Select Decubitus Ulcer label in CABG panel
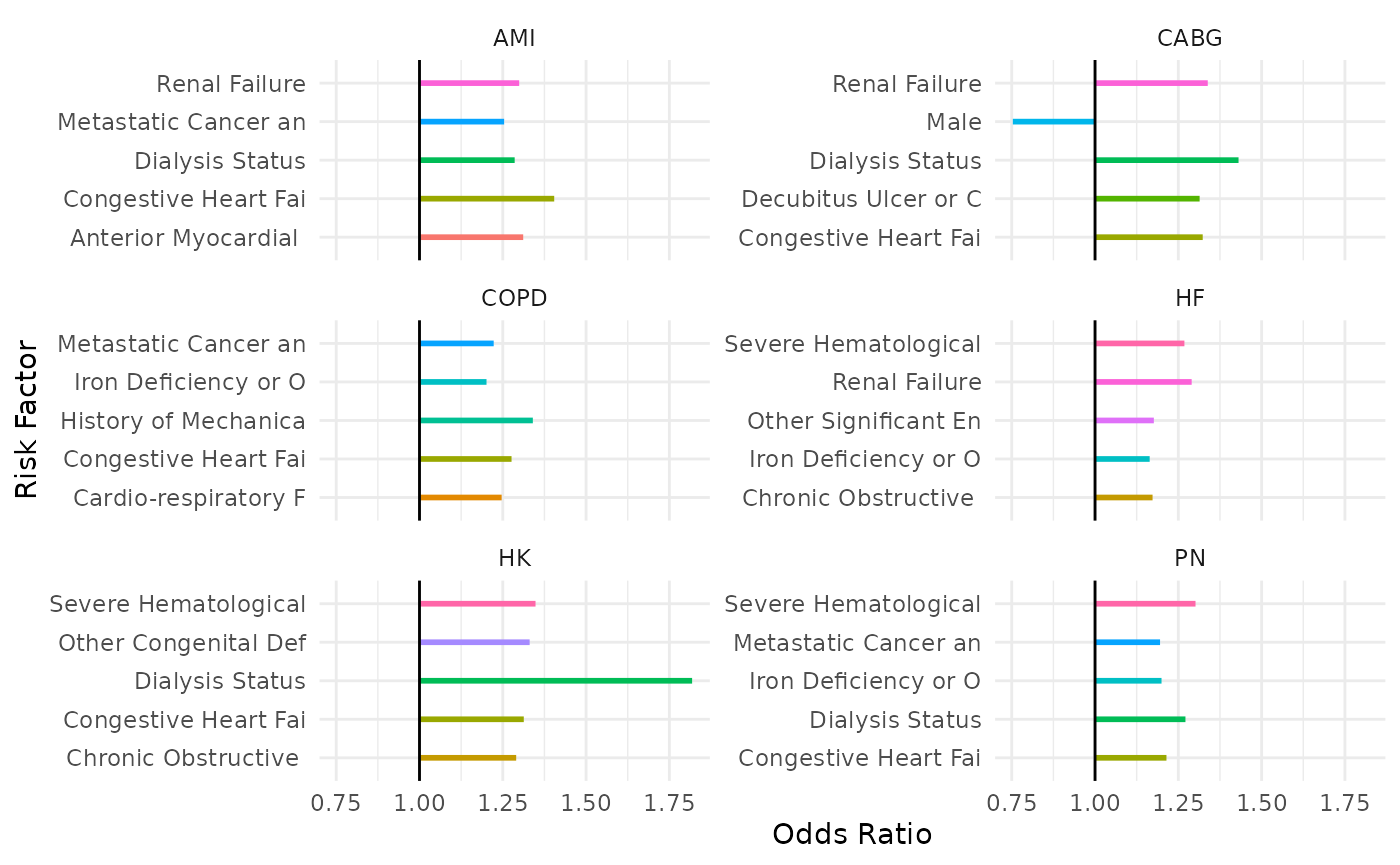The height and width of the screenshot is (865, 1400). click(x=861, y=199)
